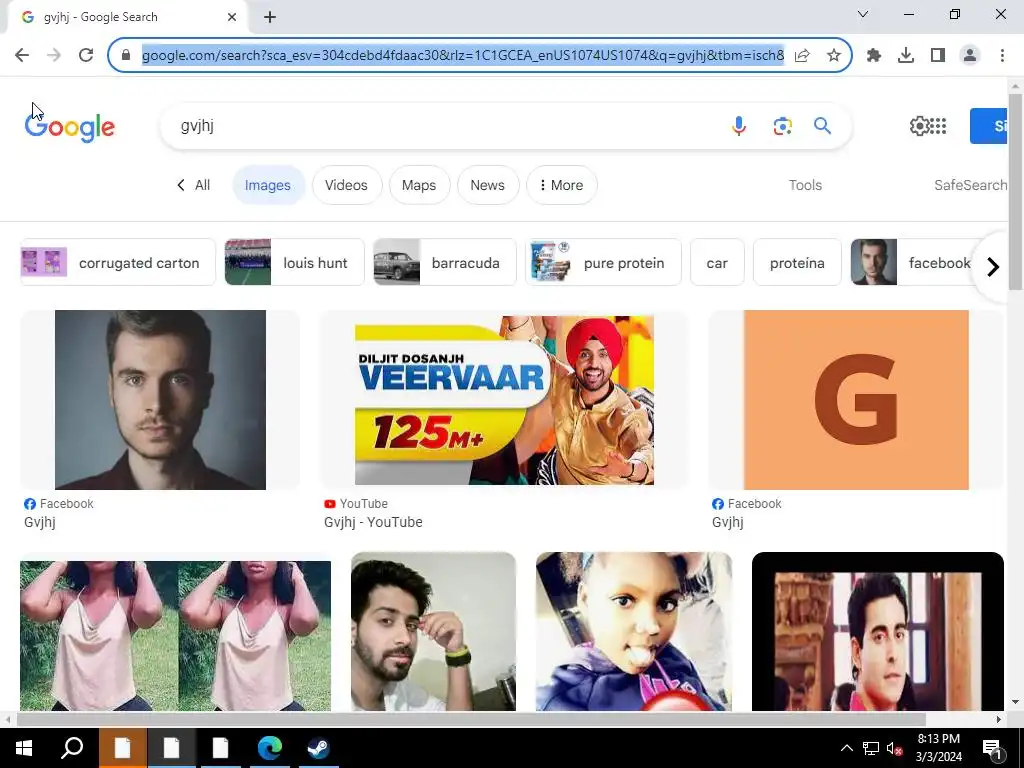Open the Windows Start menu

24,748
